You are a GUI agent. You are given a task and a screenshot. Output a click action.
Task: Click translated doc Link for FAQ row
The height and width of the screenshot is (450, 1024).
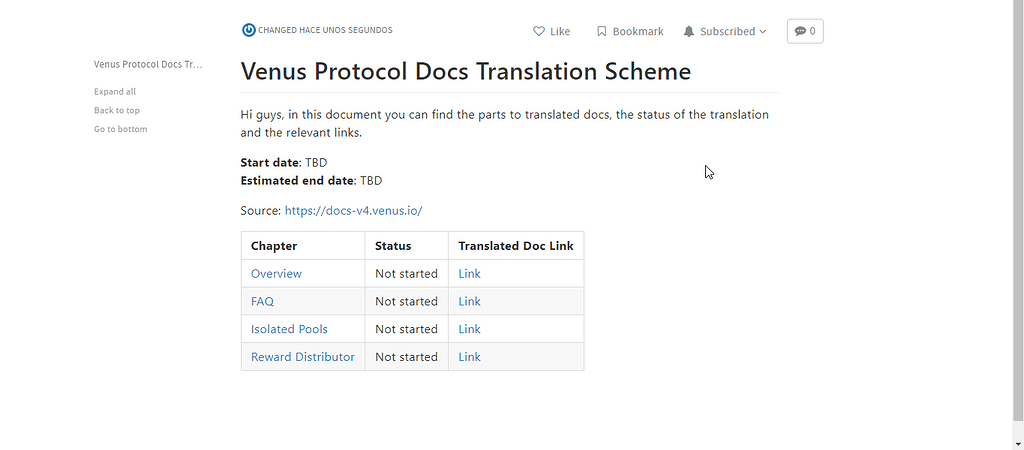470,301
